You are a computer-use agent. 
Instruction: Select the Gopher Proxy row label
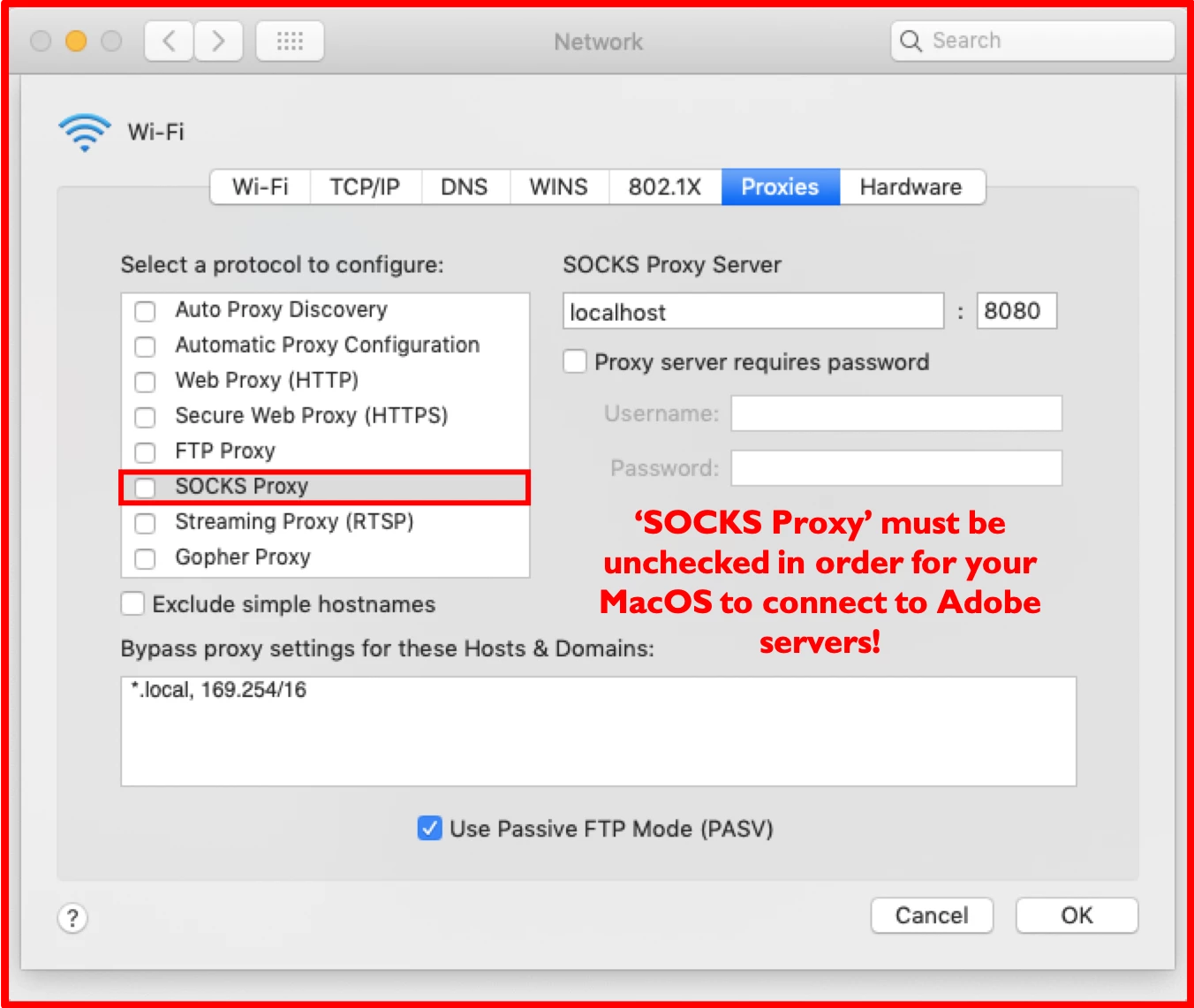coord(243,557)
